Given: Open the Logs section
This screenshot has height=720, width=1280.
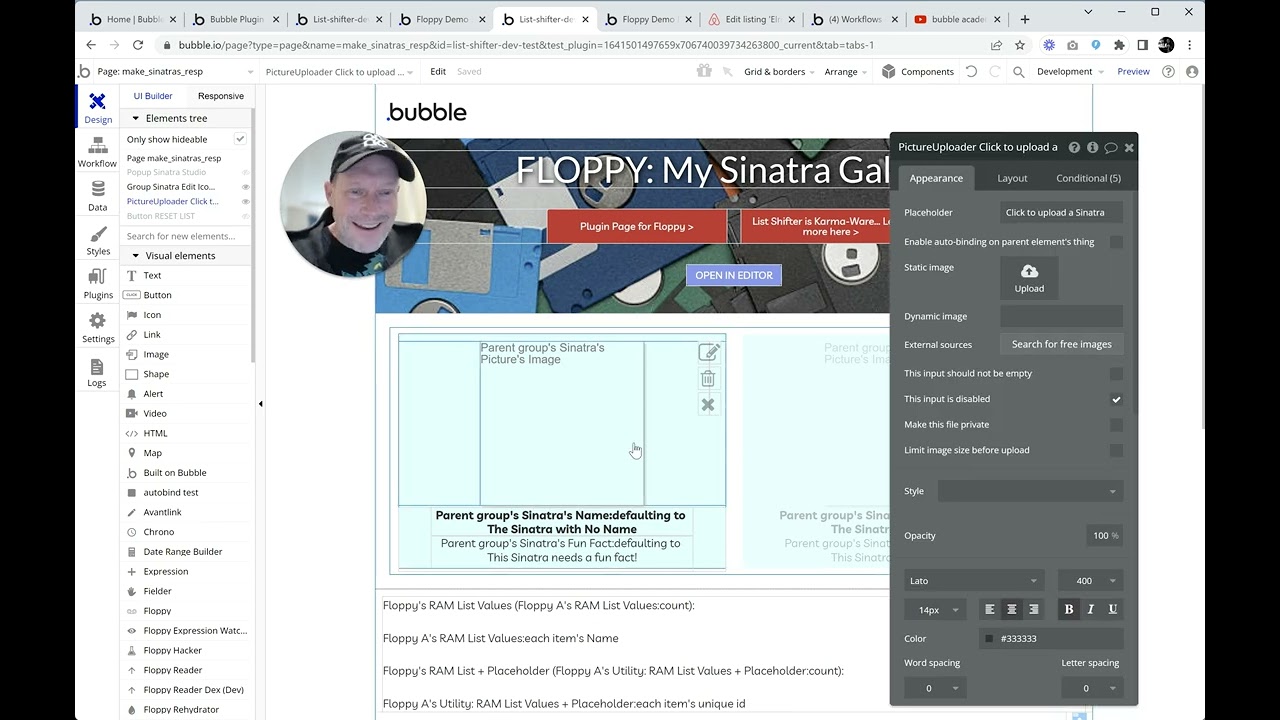Looking at the screenshot, I should [97, 372].
